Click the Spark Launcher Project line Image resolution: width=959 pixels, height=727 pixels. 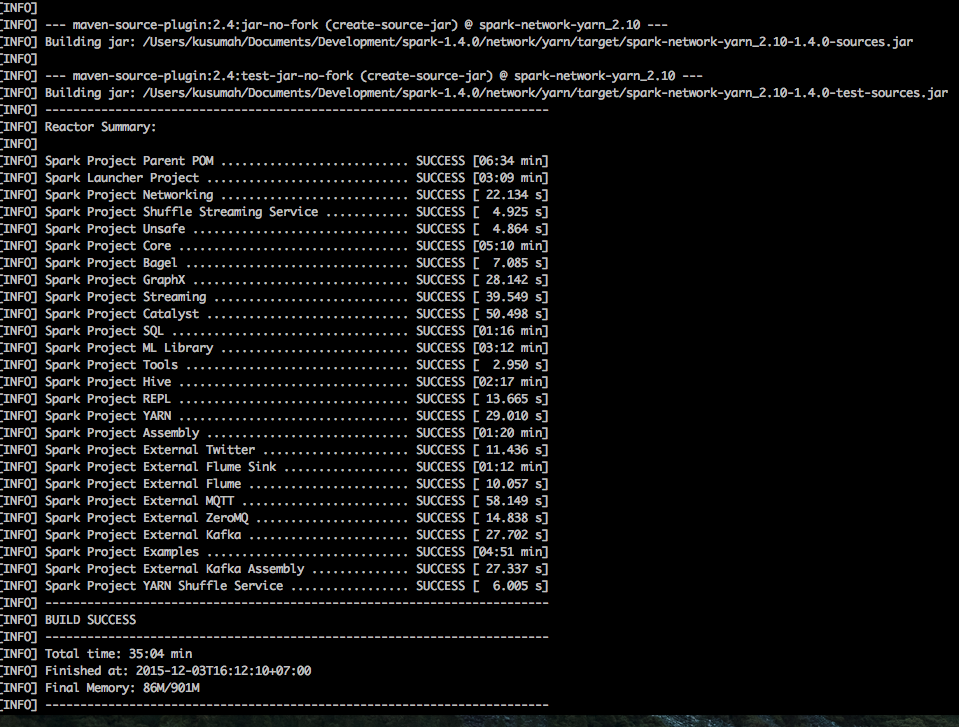tap(296, 178)
